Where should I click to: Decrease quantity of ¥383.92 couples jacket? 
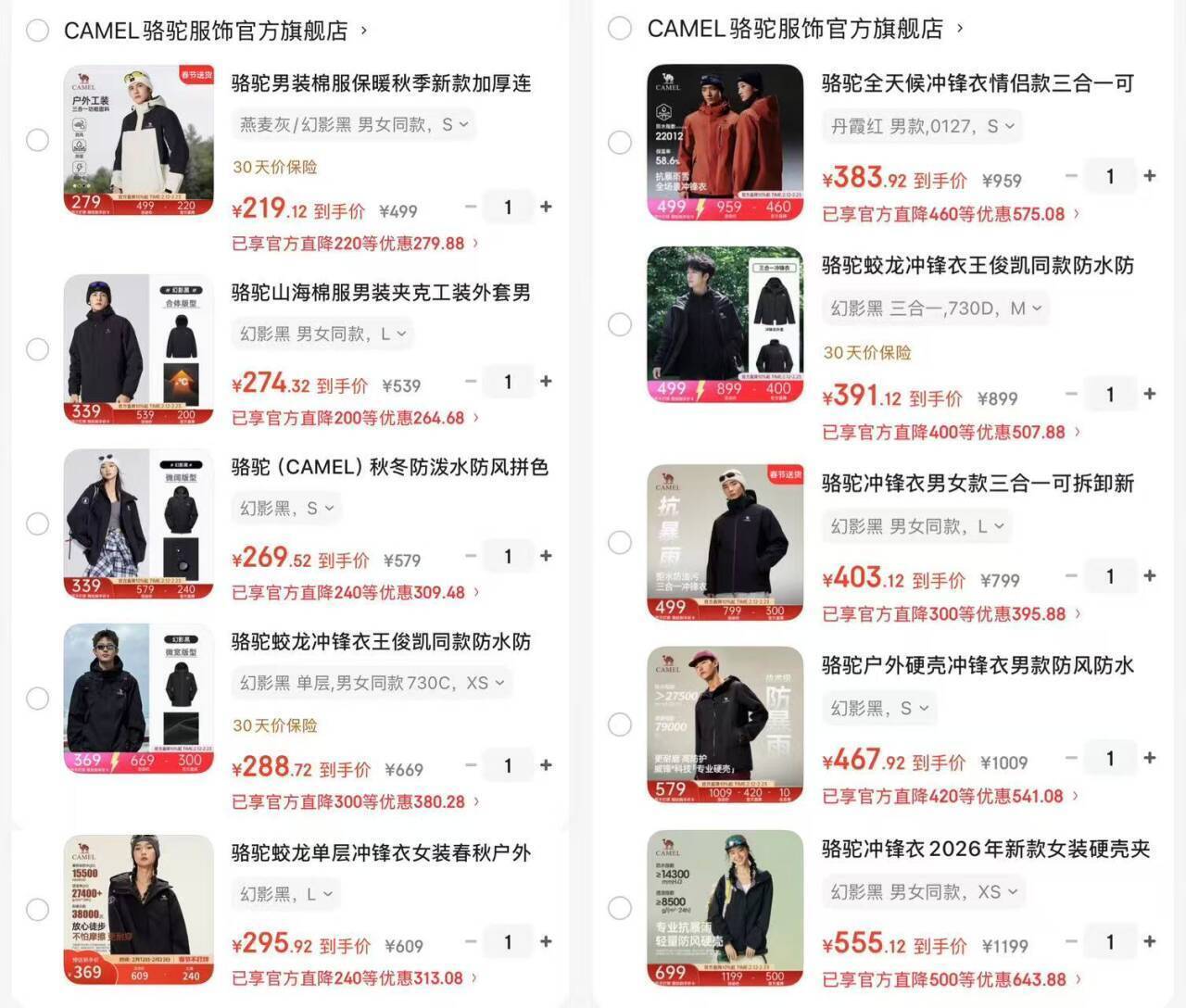click(1071, 175)
